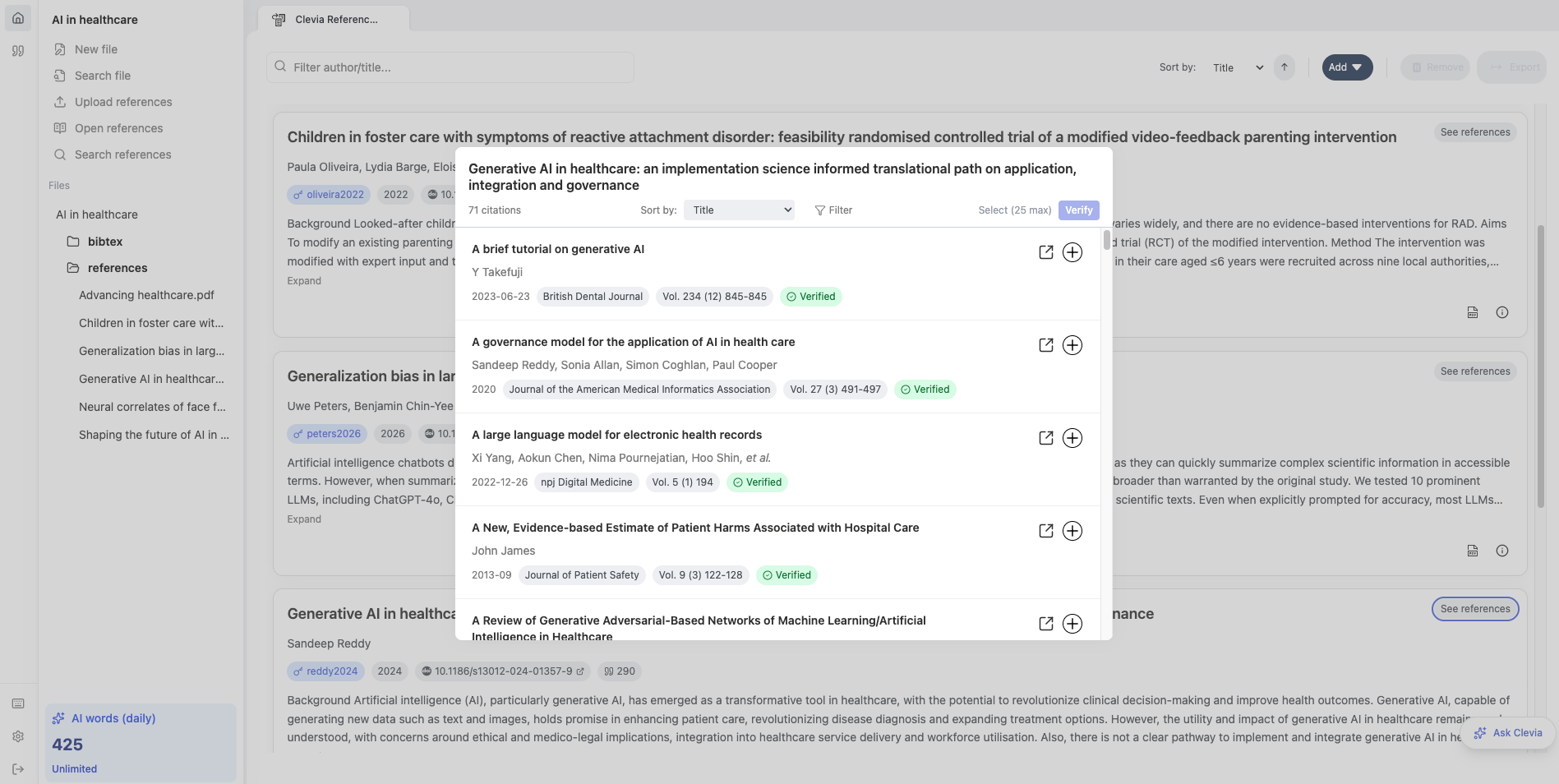The width and height of the screenshot is (1559, 784).
Task: Open the Home panel via sidebar icon
Action: (17, 17)
